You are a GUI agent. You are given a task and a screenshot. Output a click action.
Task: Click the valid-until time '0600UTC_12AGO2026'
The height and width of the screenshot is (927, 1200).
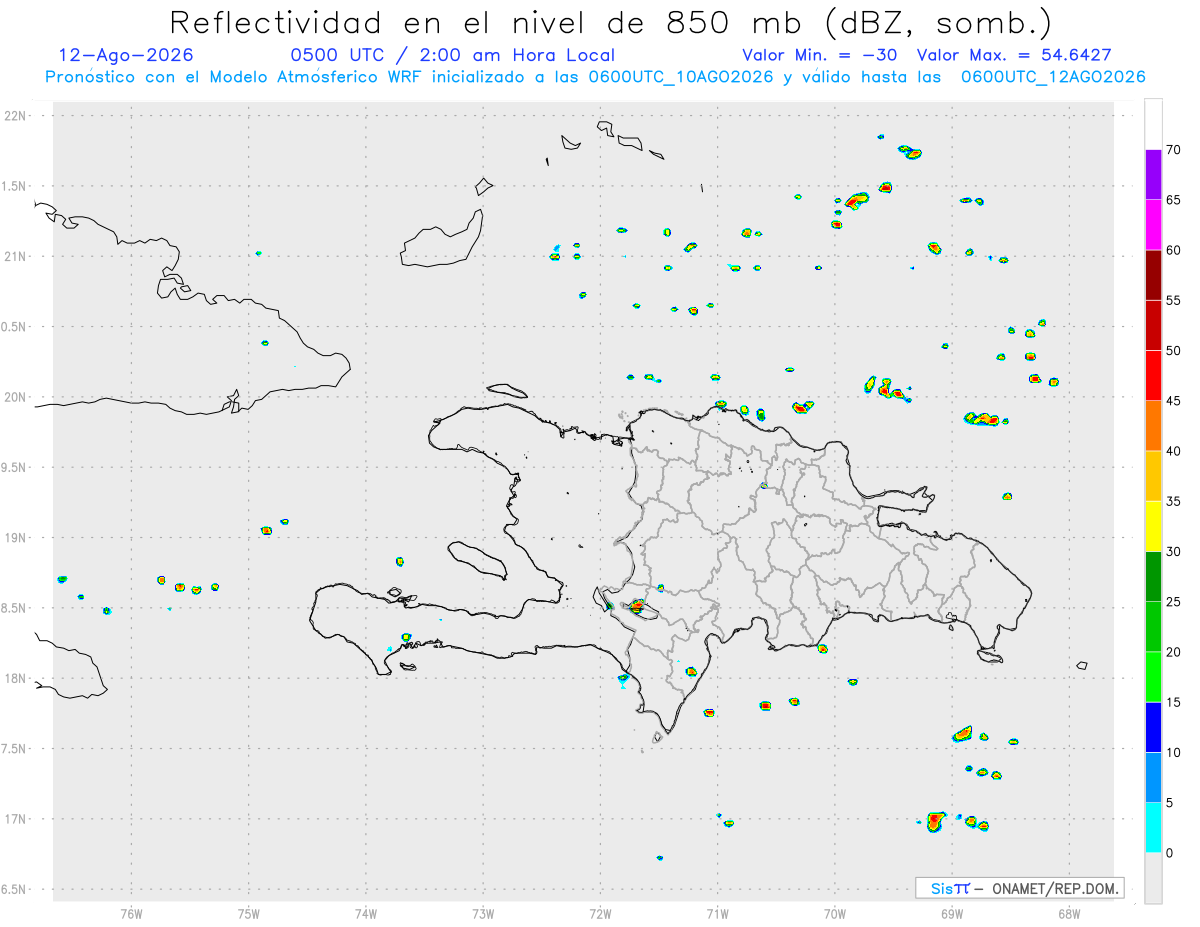point(1053,77)
